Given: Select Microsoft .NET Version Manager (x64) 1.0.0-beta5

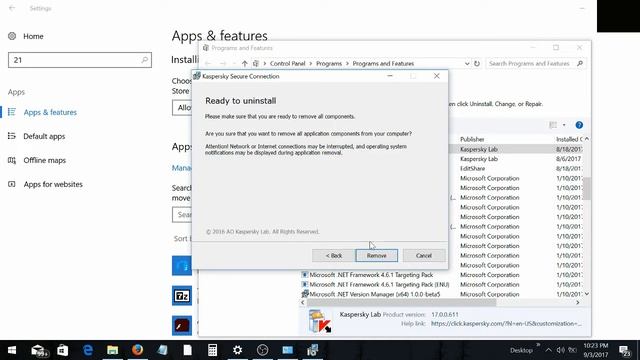Looking at the screenshot, I should (375, 294).
